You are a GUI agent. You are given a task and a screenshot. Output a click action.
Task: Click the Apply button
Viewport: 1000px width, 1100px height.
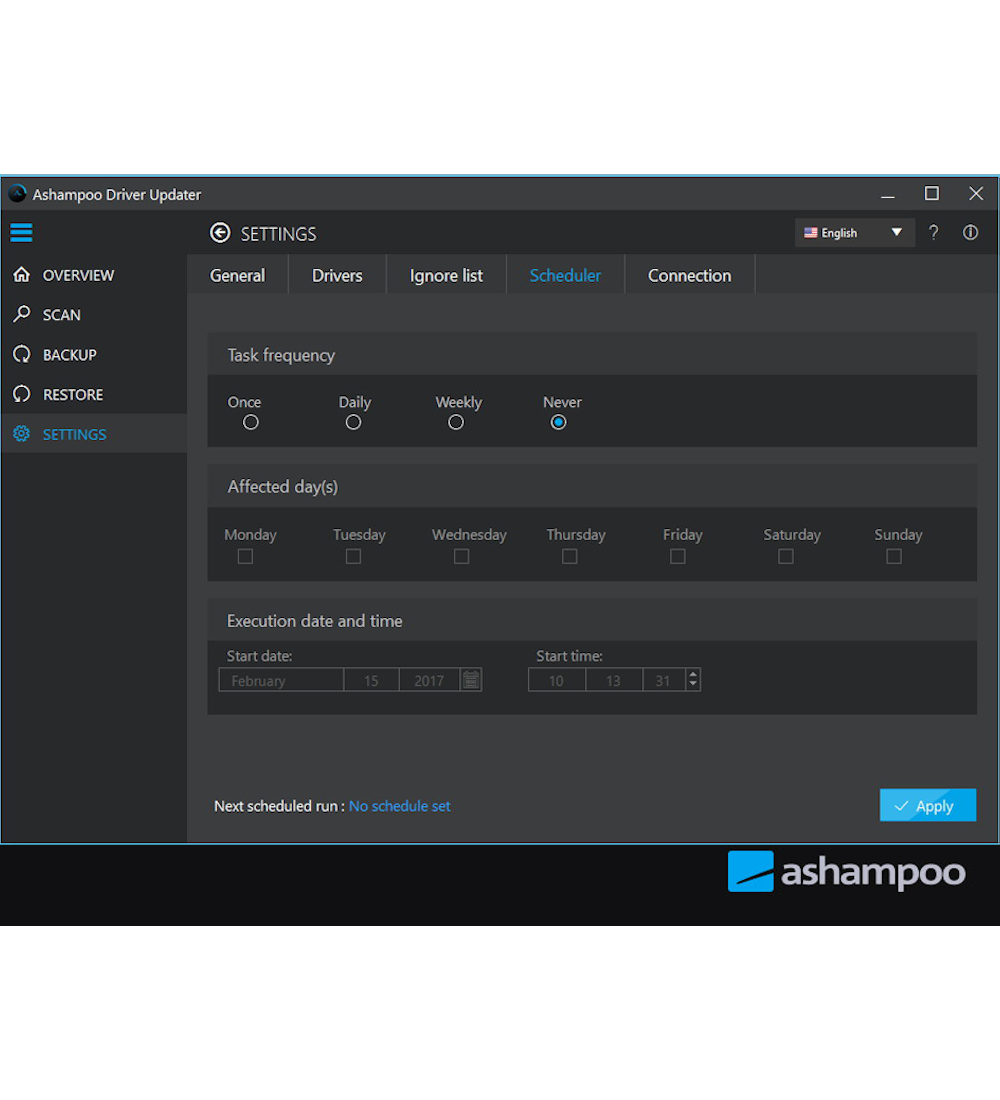(x=927, y=806)
